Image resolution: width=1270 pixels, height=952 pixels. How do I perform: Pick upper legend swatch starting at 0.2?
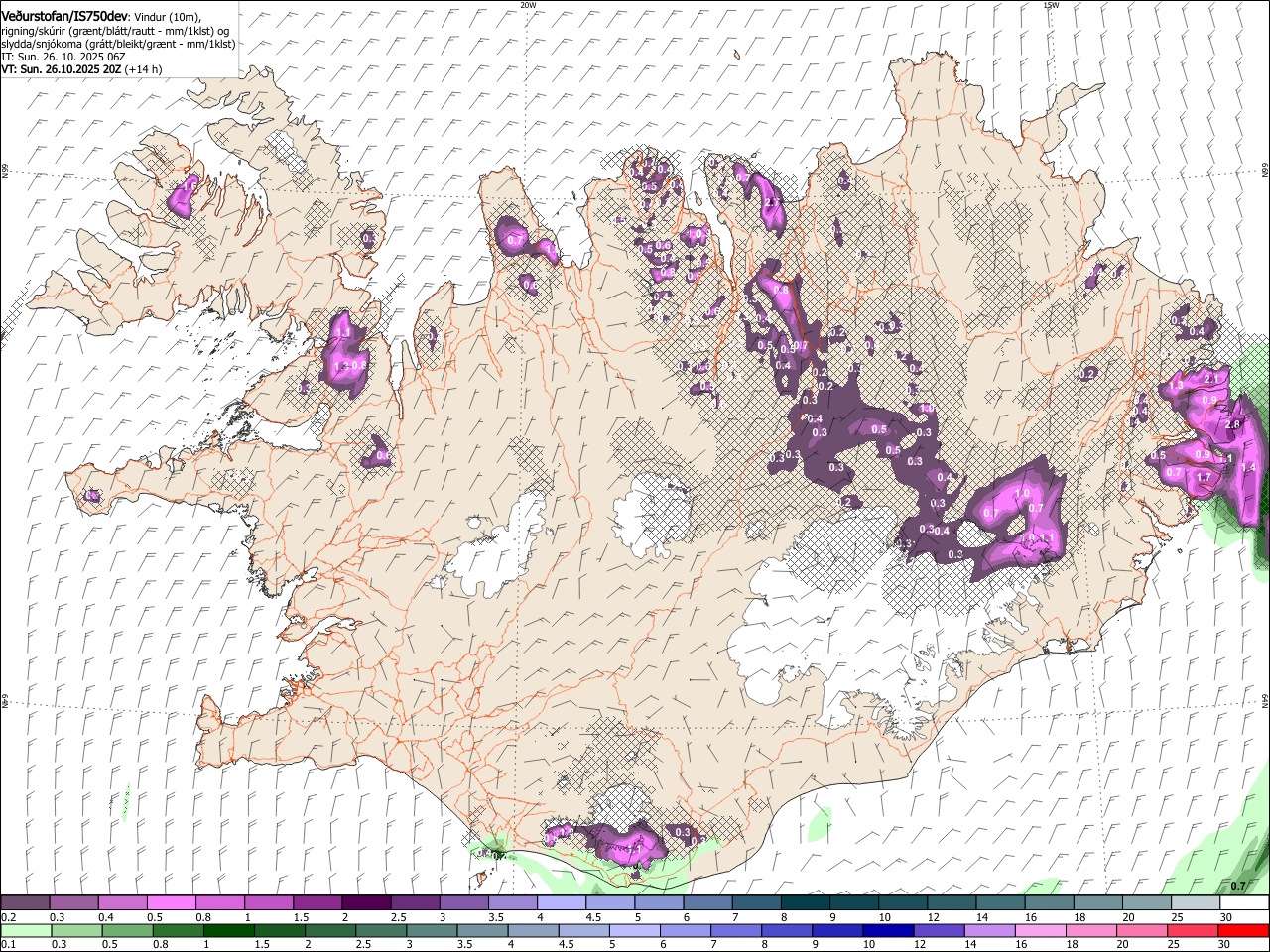[25, 903]
